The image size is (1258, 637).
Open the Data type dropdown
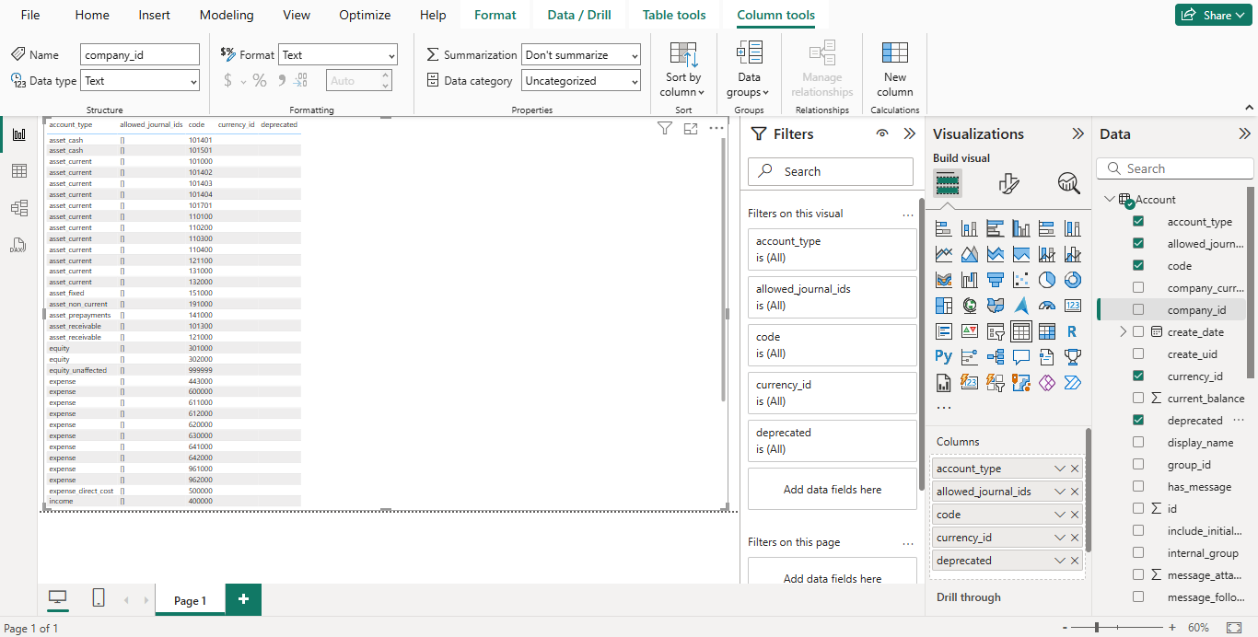pos(140,81)
